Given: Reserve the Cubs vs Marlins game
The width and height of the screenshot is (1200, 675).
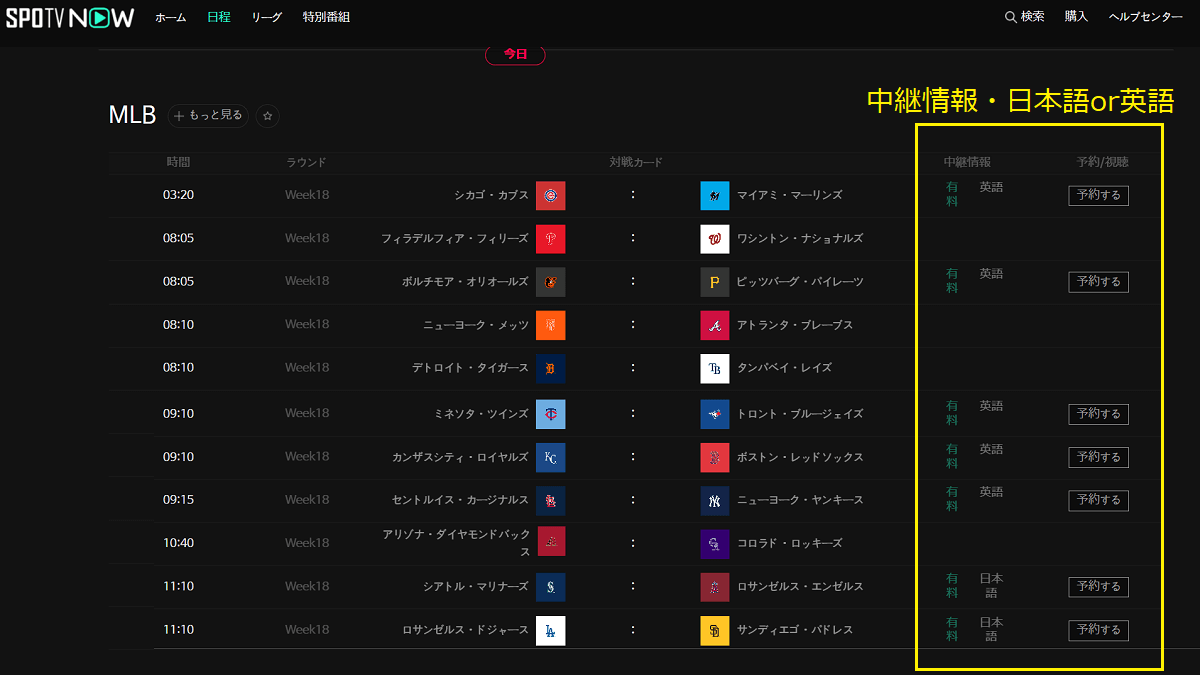Looking at the screenshot, I should coord(1098,196).
